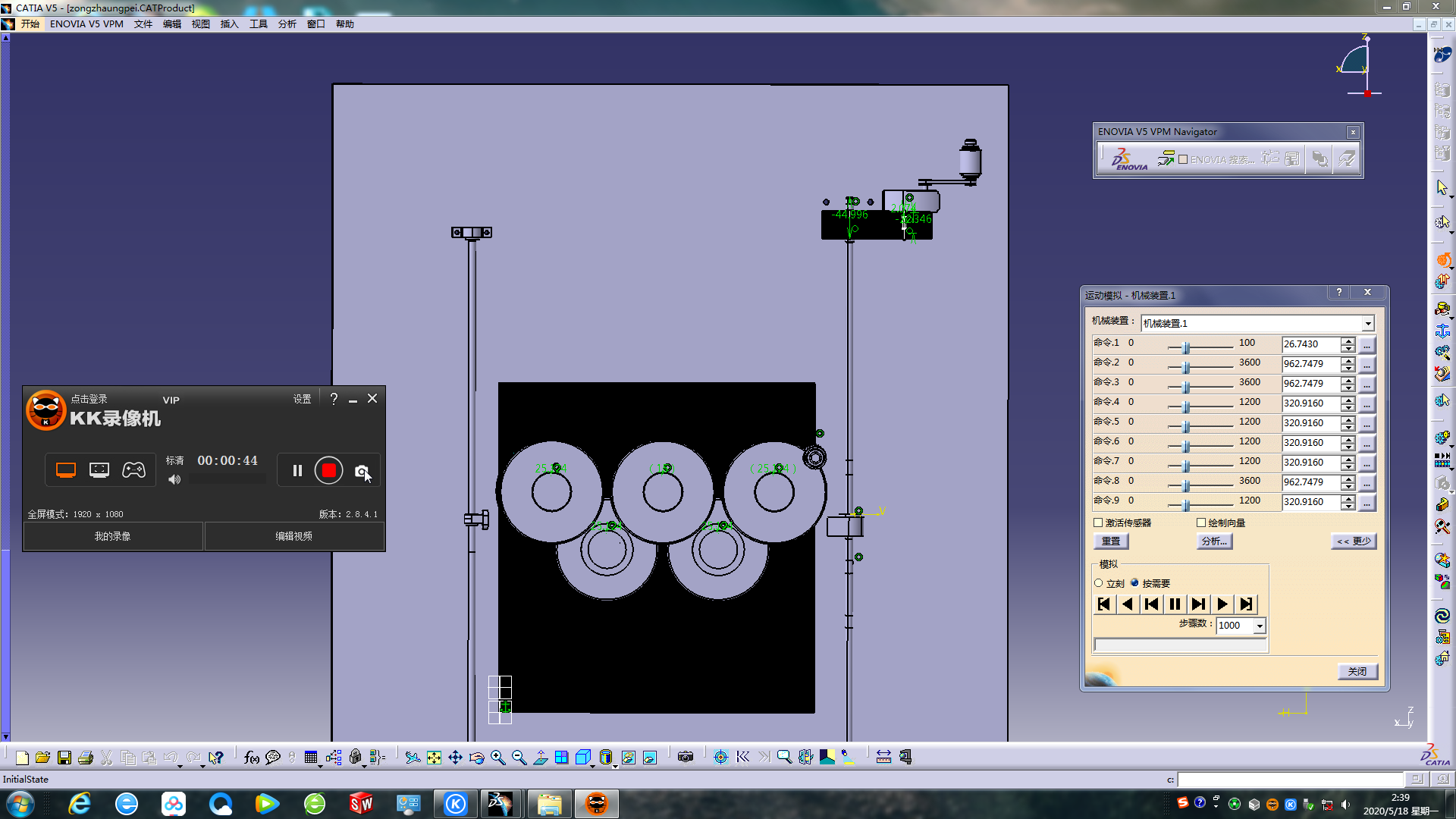The image size is (1456, 819).
Task: Open the 机械装置 dropdown list
Action: point(1367,324)
